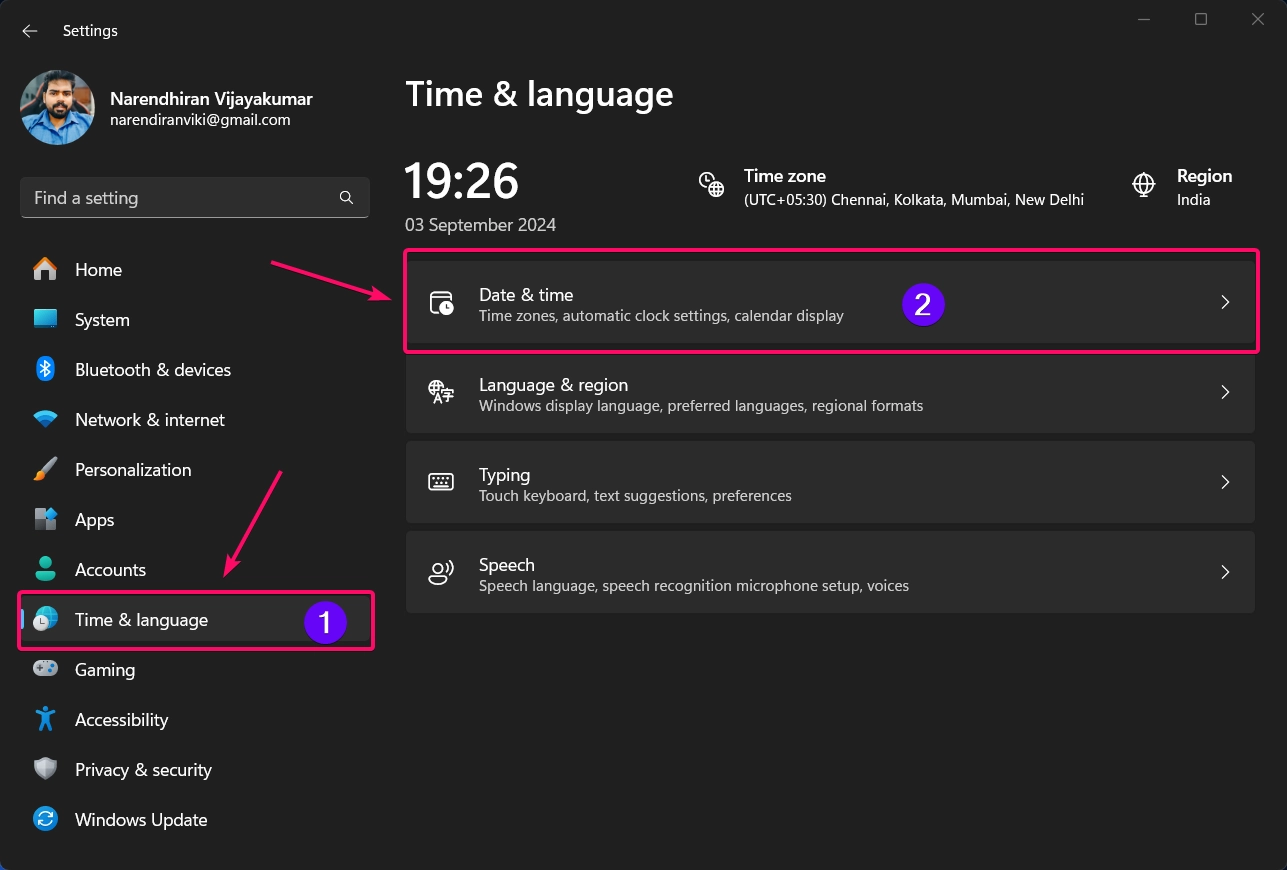This screenshot has height=870, width=1287.
Task: Click the Speech person-voice icon
Action: click(441, 572)
